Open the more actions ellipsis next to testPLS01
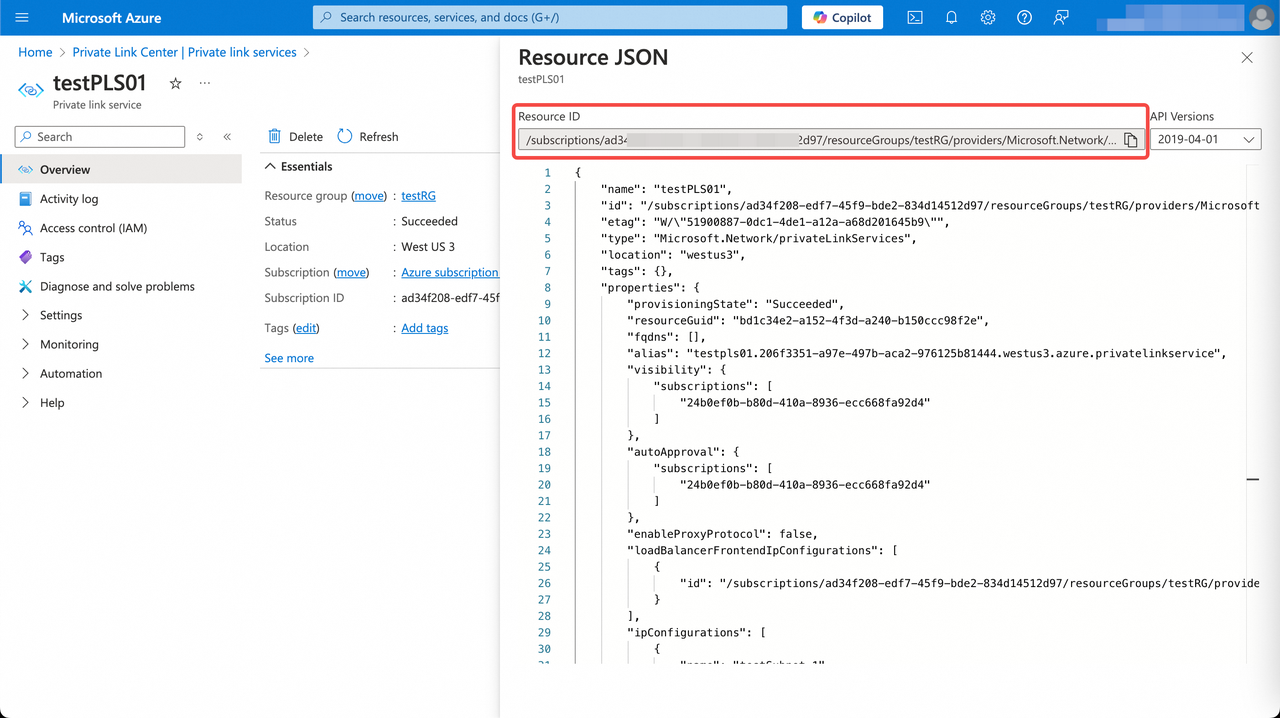The image size is (1280, 718). click(204, 85)
